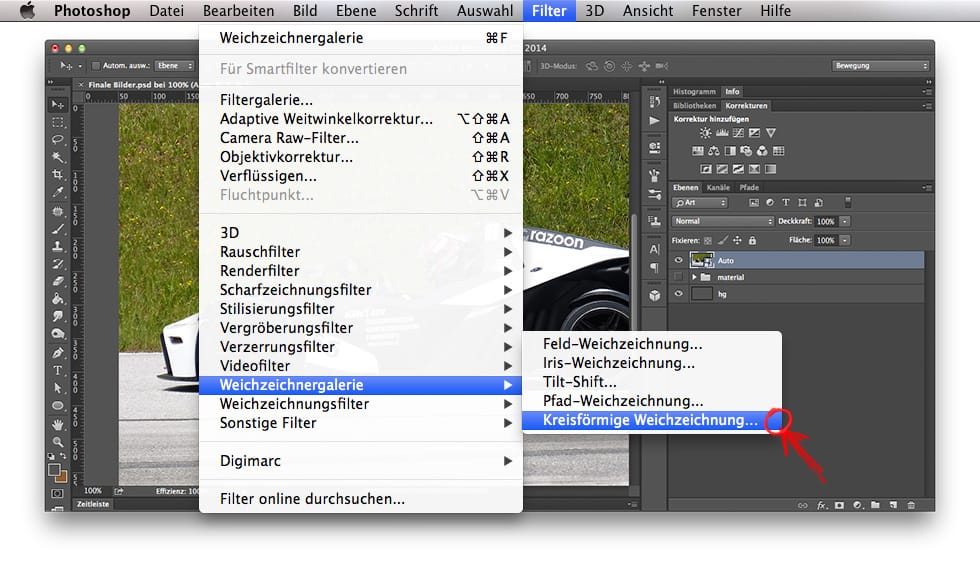The width and height of the screenshot is (980, 585).
Task: Click Filter online durchsuchen
Action: [x=361, y=499]
